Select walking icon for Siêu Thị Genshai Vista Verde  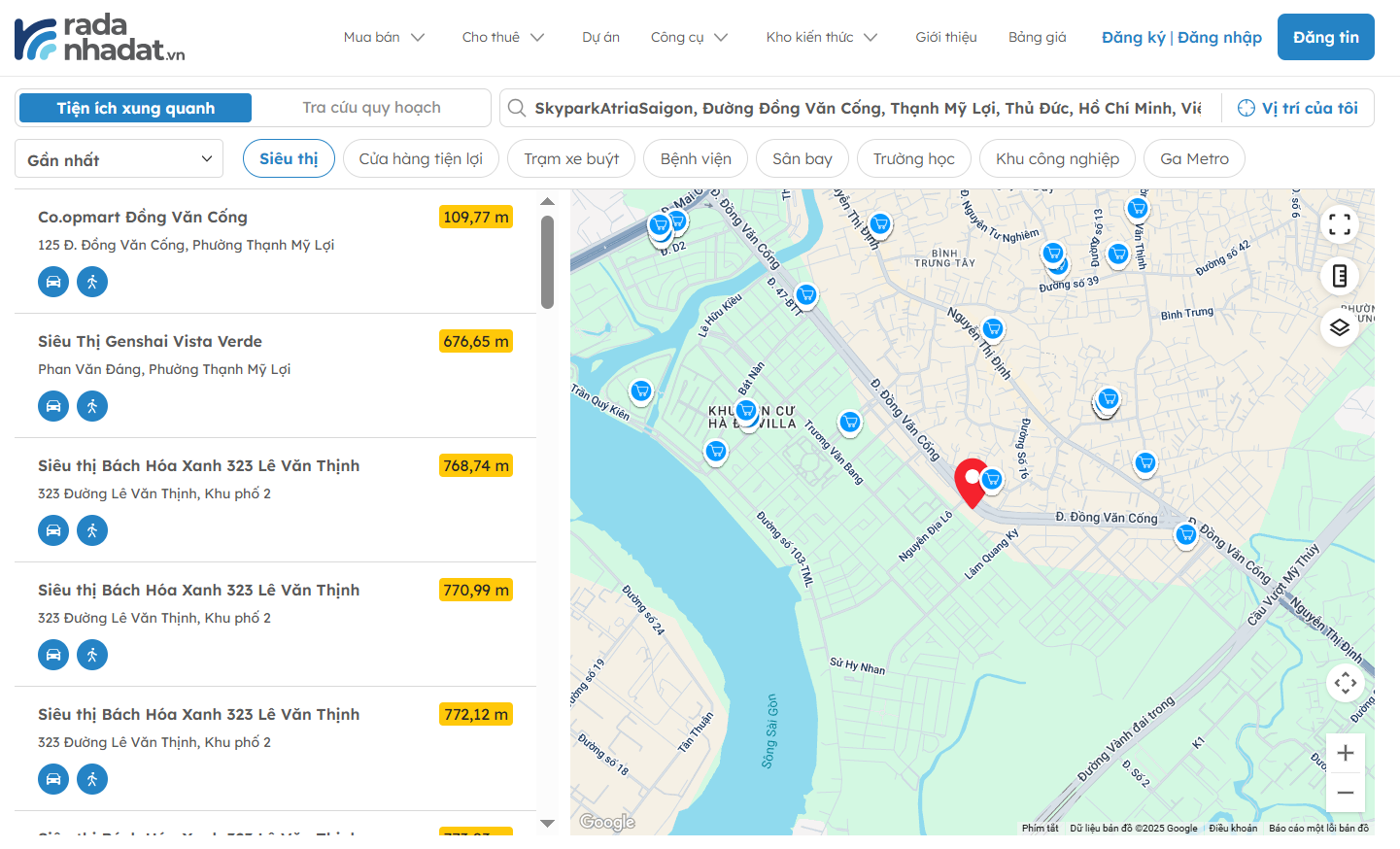[92, 406]
